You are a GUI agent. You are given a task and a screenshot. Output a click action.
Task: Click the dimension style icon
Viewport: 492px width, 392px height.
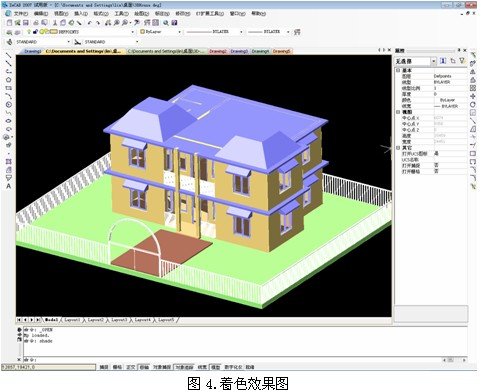(77, 42)
